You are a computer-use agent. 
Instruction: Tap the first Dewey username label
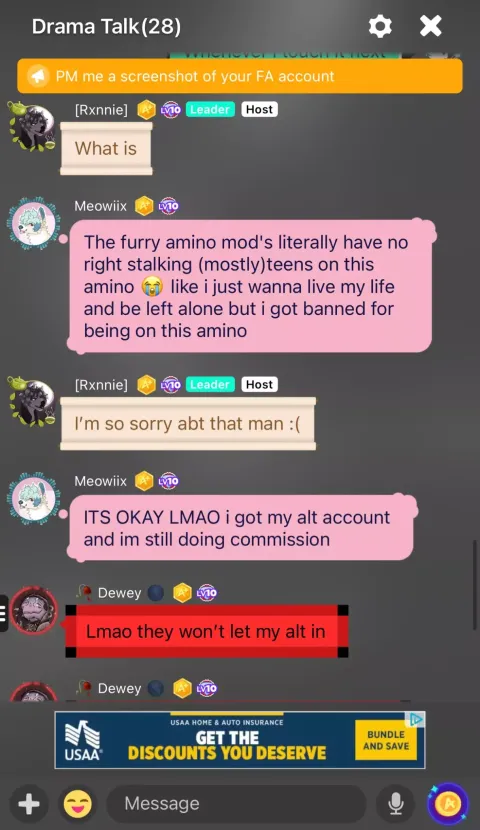[120, 593]
